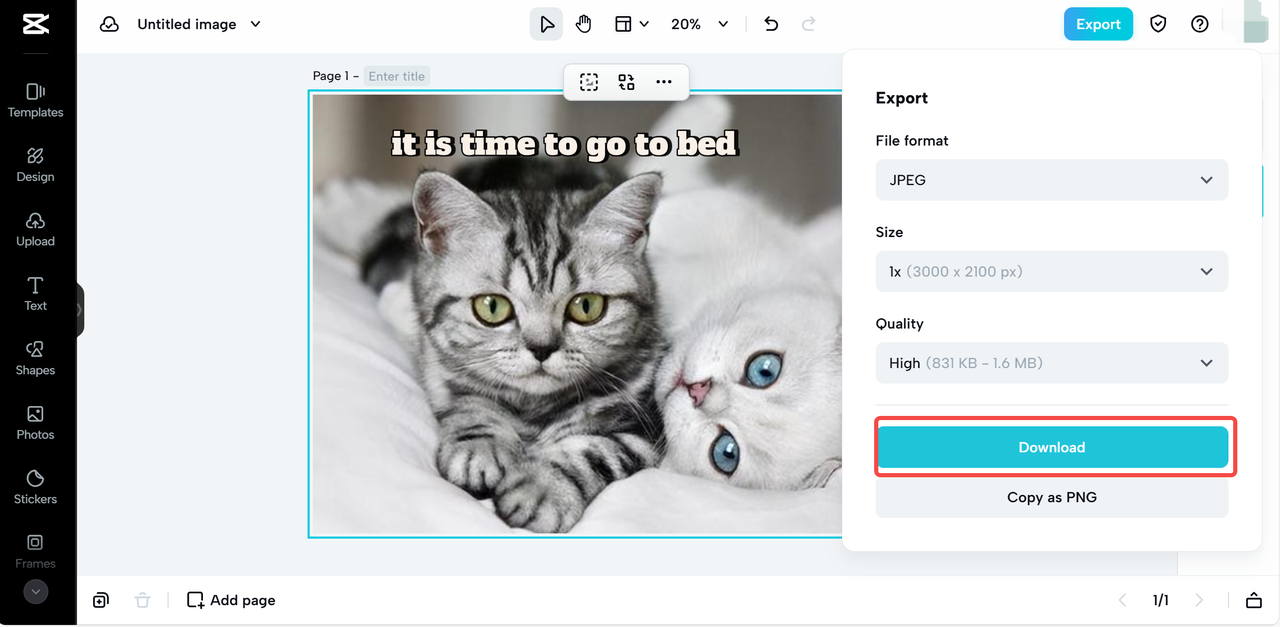This screenshot has width=1280, height=627.
Task: Select the 'it is time to go to bed' text
Action: 565,144
